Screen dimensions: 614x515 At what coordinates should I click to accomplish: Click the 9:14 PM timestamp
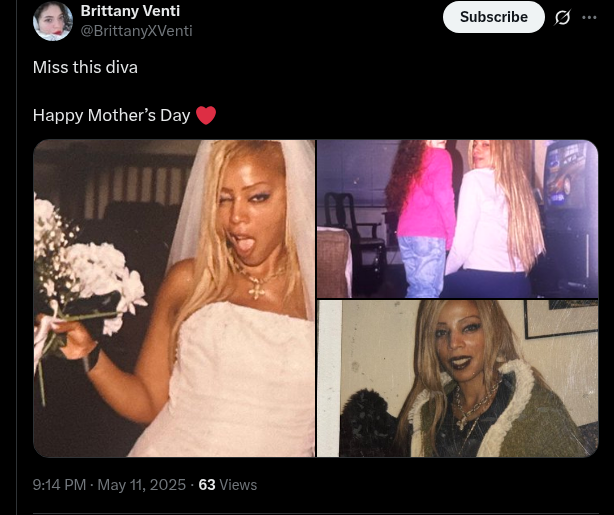59,485
